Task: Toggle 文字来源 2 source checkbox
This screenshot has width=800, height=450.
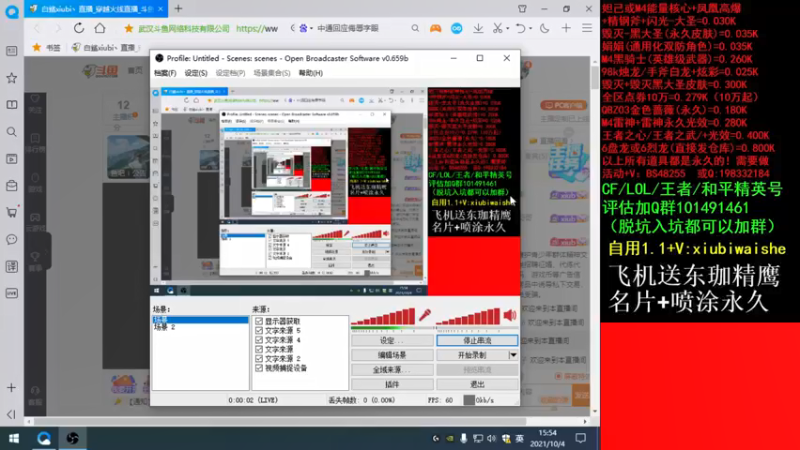Action: [x=259, y=359]
